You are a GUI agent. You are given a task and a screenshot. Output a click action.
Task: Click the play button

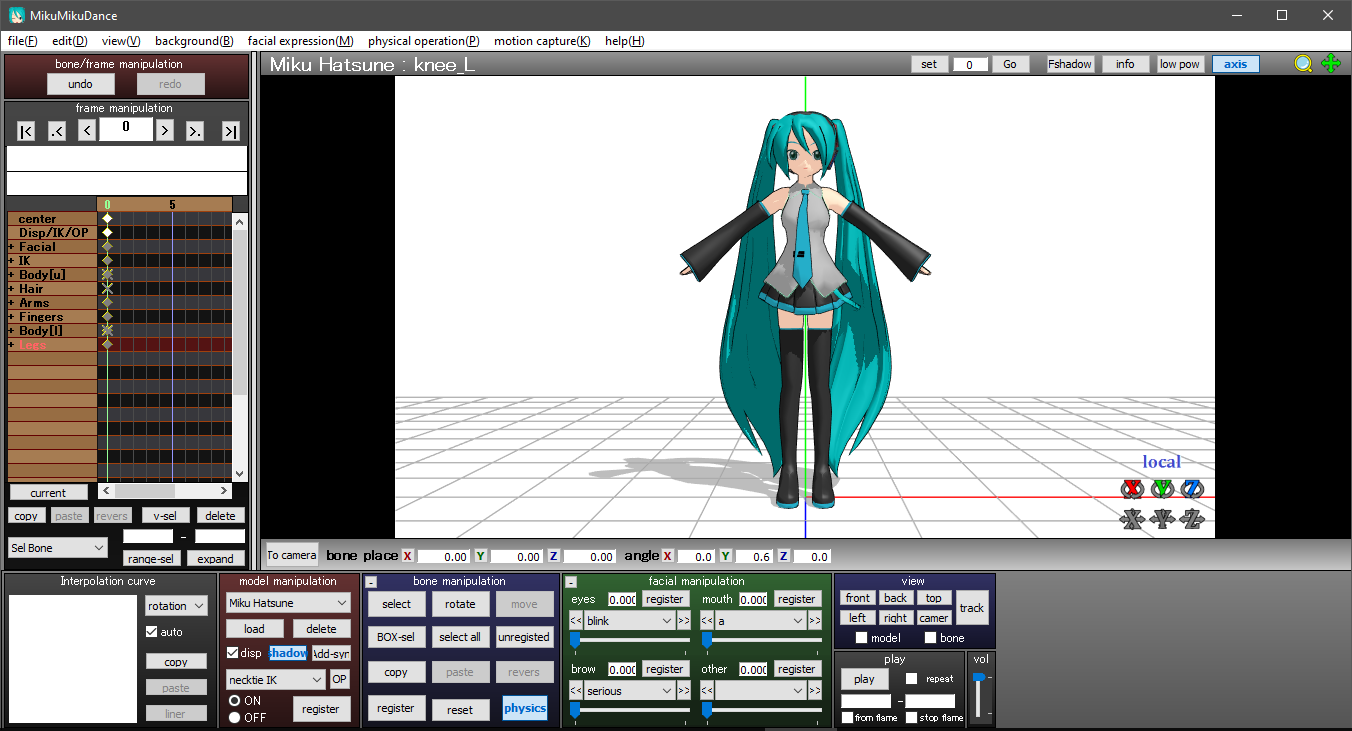tap(865, 679)
